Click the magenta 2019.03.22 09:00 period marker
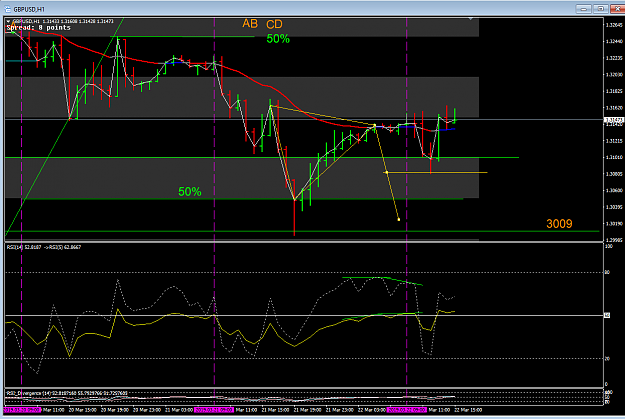625x419 pixels. [x=407, y=410]
